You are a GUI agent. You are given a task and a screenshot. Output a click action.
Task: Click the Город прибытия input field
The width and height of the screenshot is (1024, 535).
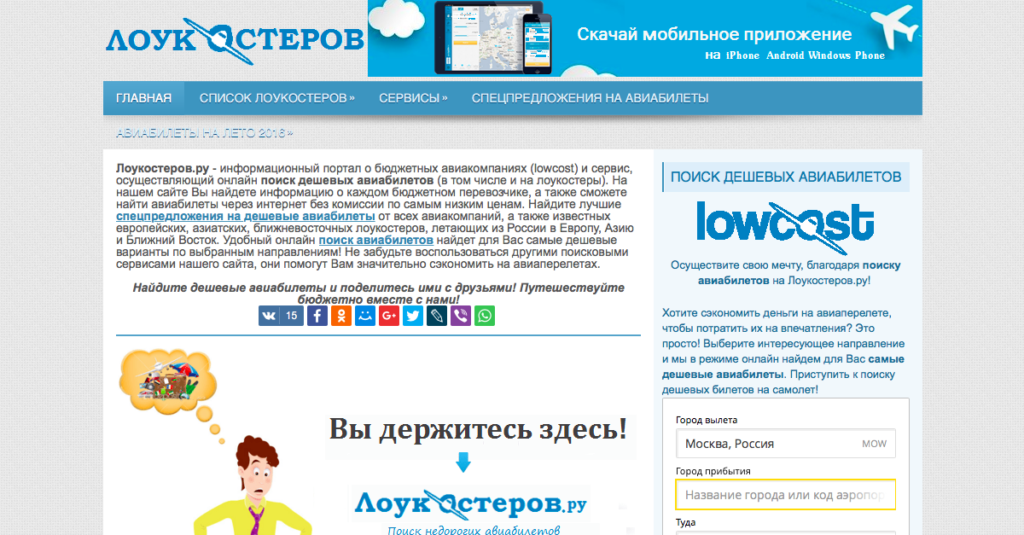[786, 494]
